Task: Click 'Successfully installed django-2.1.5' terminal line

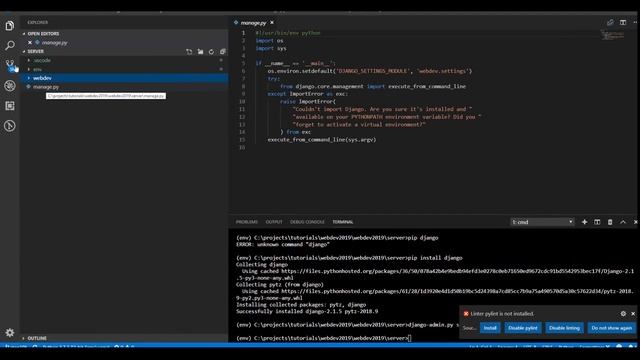Action: point(307,311)
